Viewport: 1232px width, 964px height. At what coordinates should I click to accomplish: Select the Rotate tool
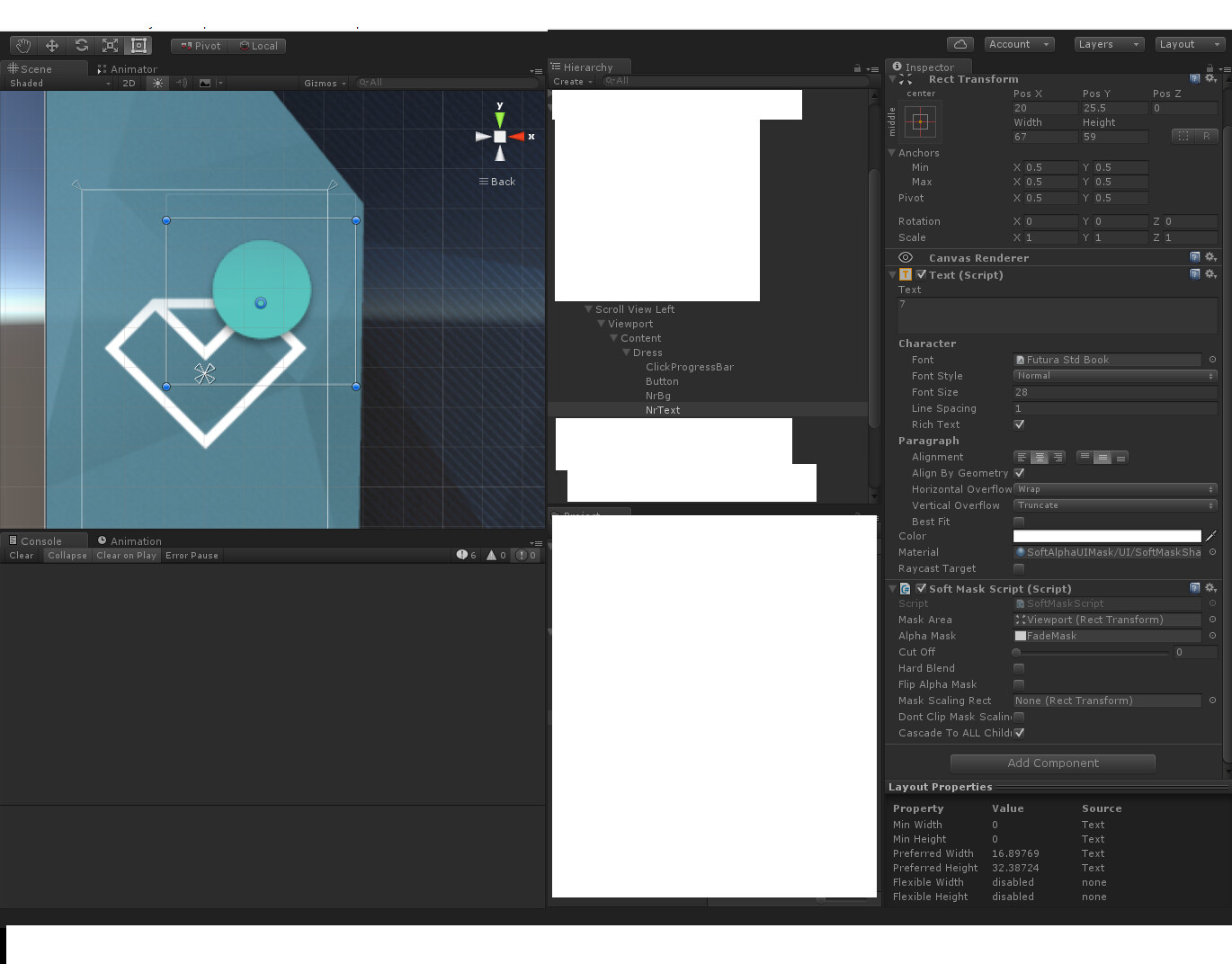coord(81,45)
